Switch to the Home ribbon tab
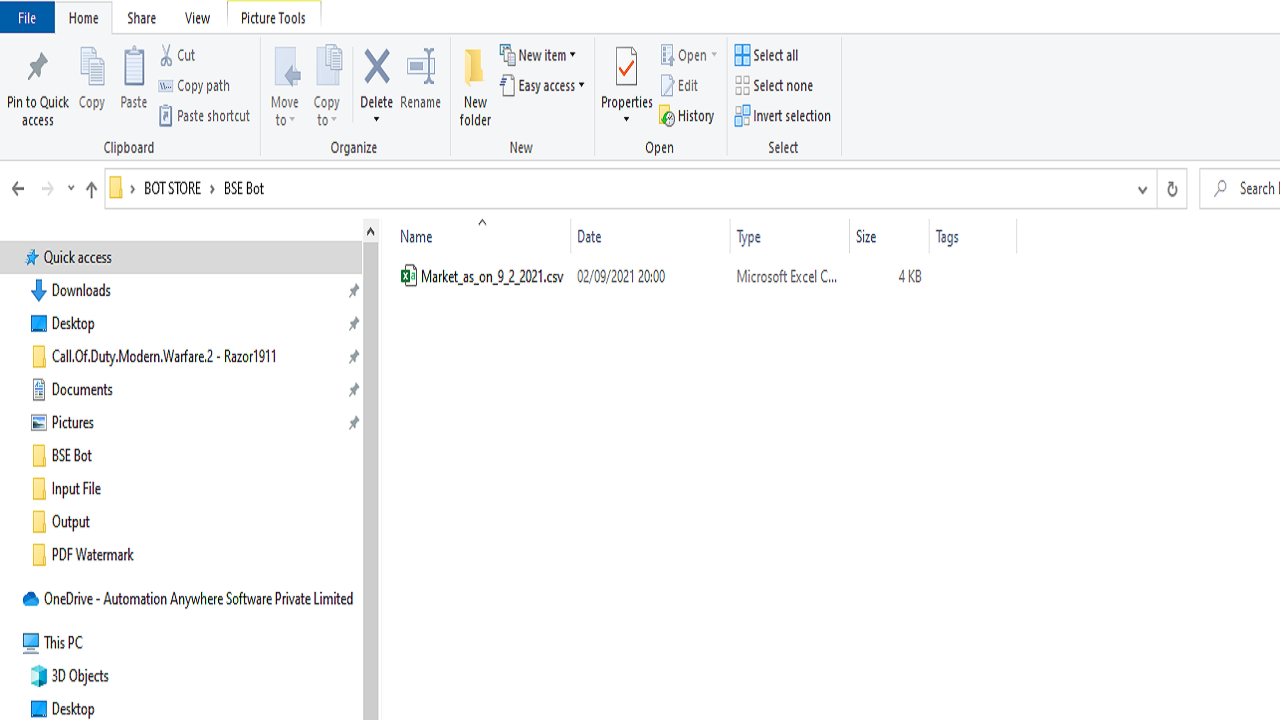Image resolution: width=1280 pixels, height=720 pixels. coord(84,18)
